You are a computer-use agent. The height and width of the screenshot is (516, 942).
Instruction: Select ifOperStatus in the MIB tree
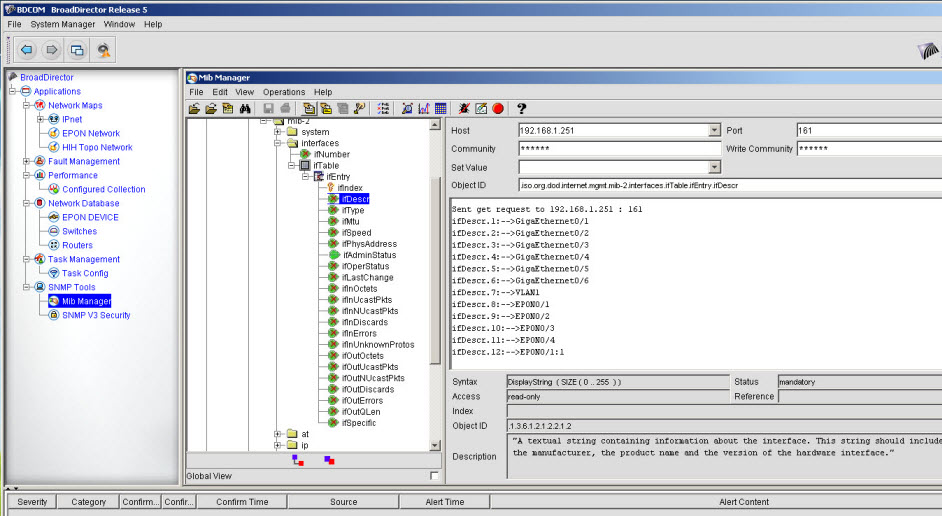(365, 267)
